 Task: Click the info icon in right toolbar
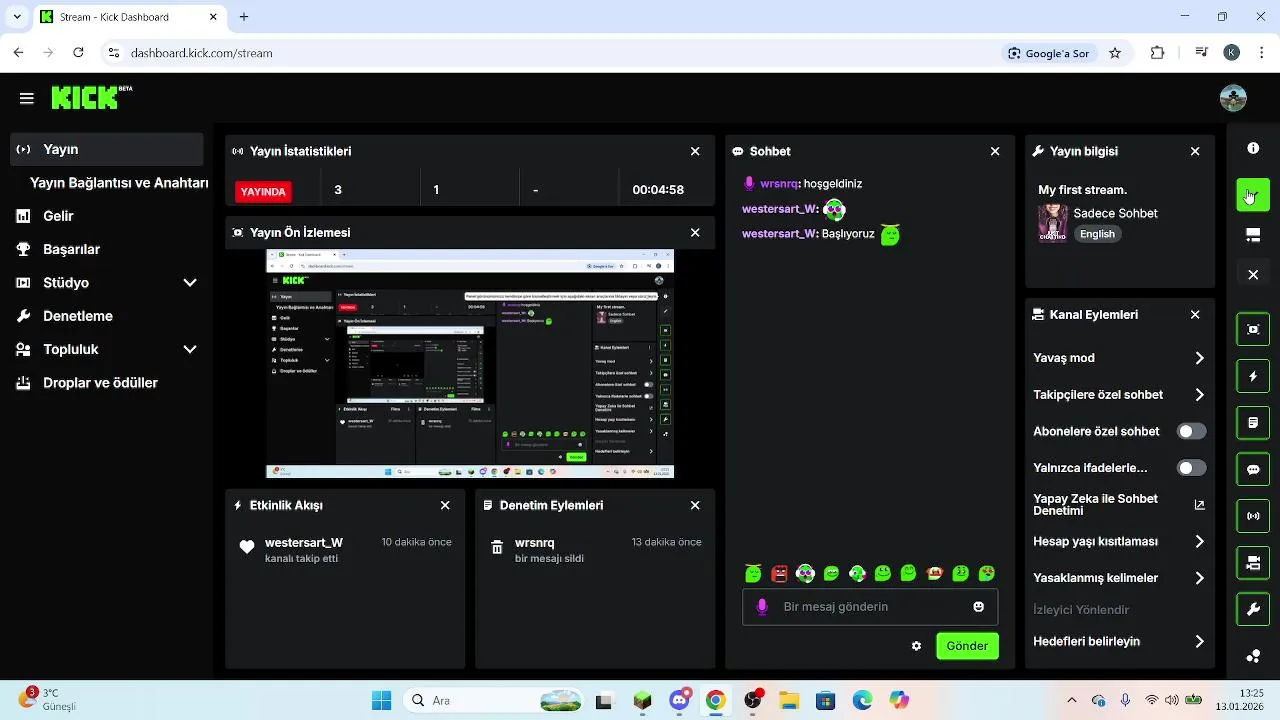pyautogui.click(x=1253, y=148)
